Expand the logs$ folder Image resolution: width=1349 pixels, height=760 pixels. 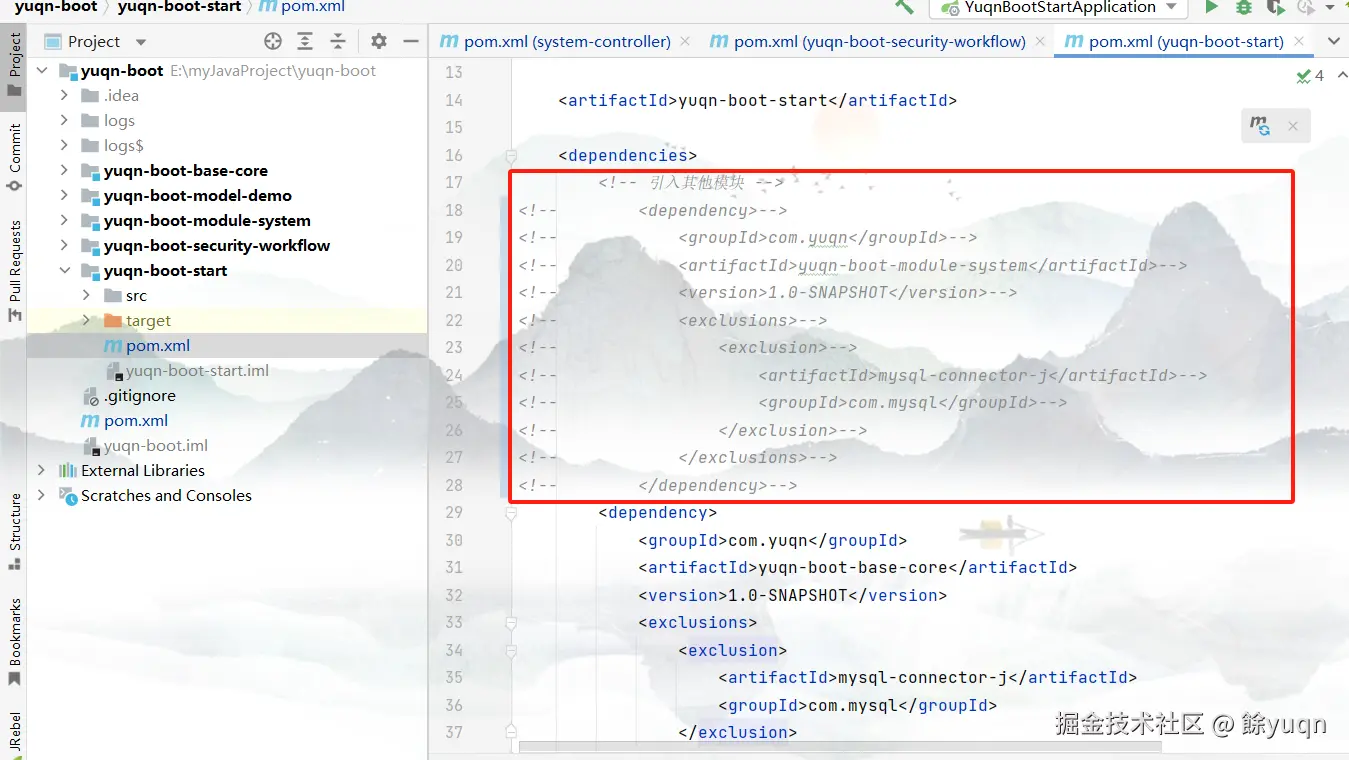[x=64, y=146]
